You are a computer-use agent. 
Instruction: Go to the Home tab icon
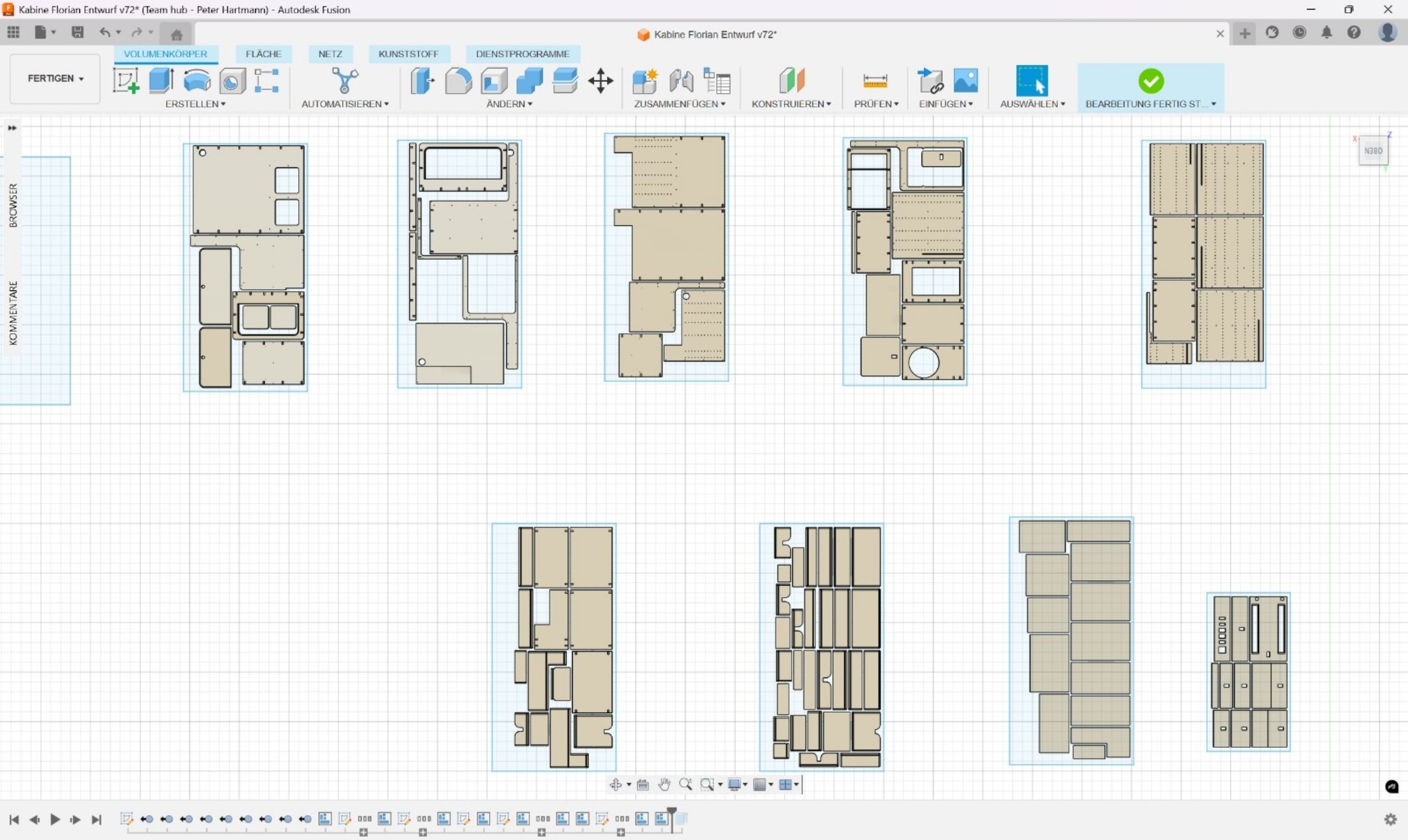click(177, 34)
